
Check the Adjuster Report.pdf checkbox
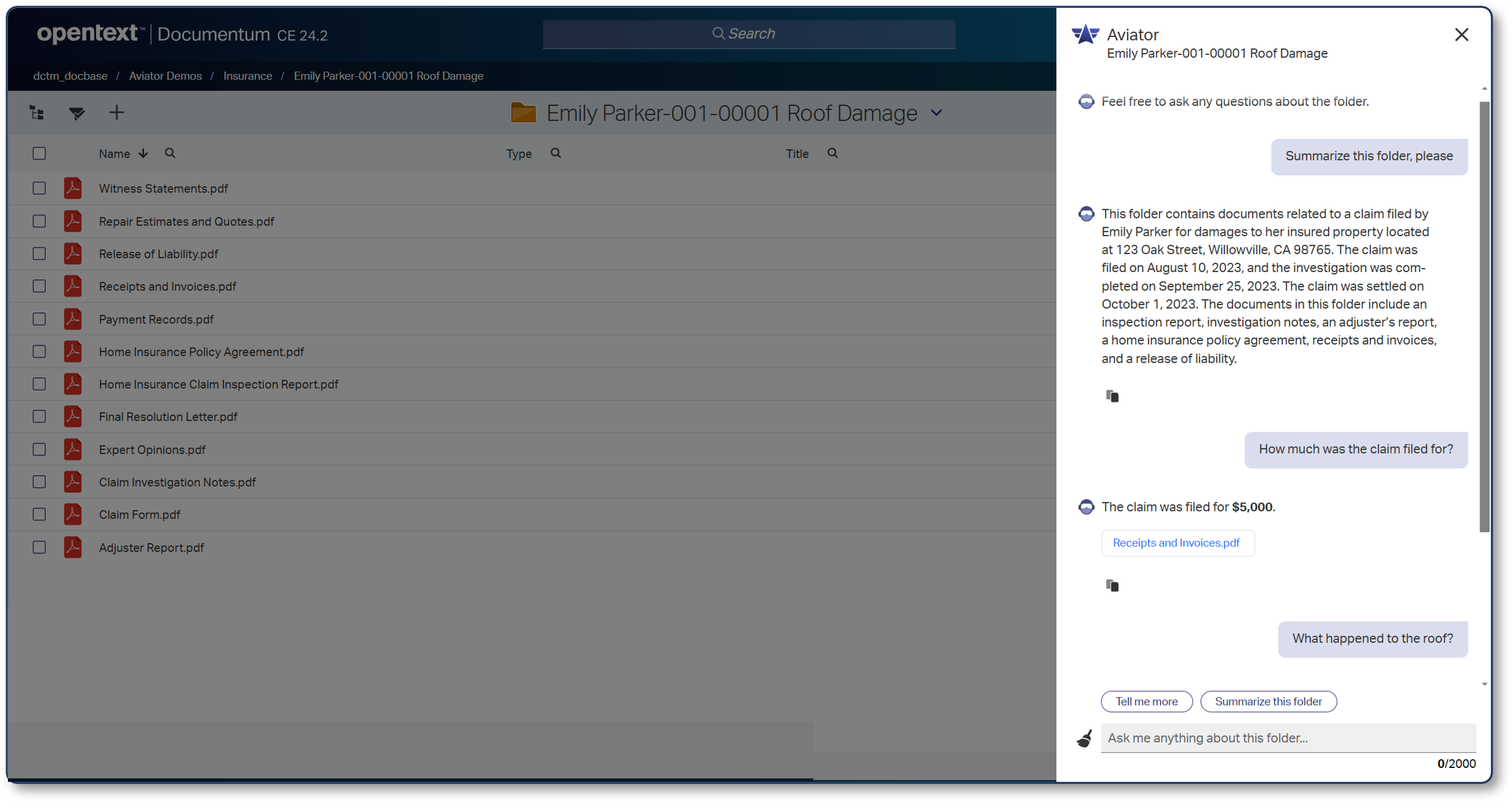(39, 547)
